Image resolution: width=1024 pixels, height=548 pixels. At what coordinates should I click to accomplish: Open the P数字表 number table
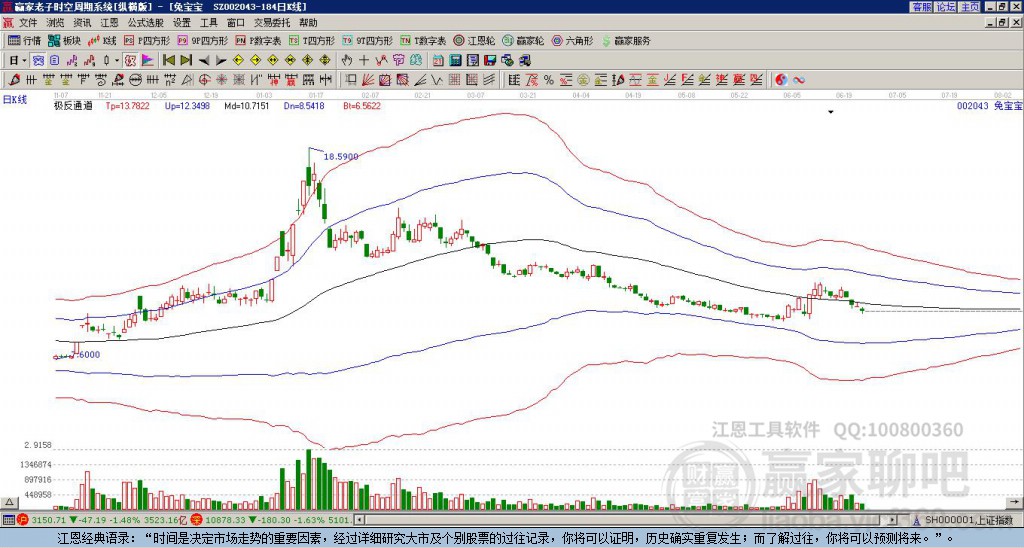pyautogui.click(x=259, y=40)
